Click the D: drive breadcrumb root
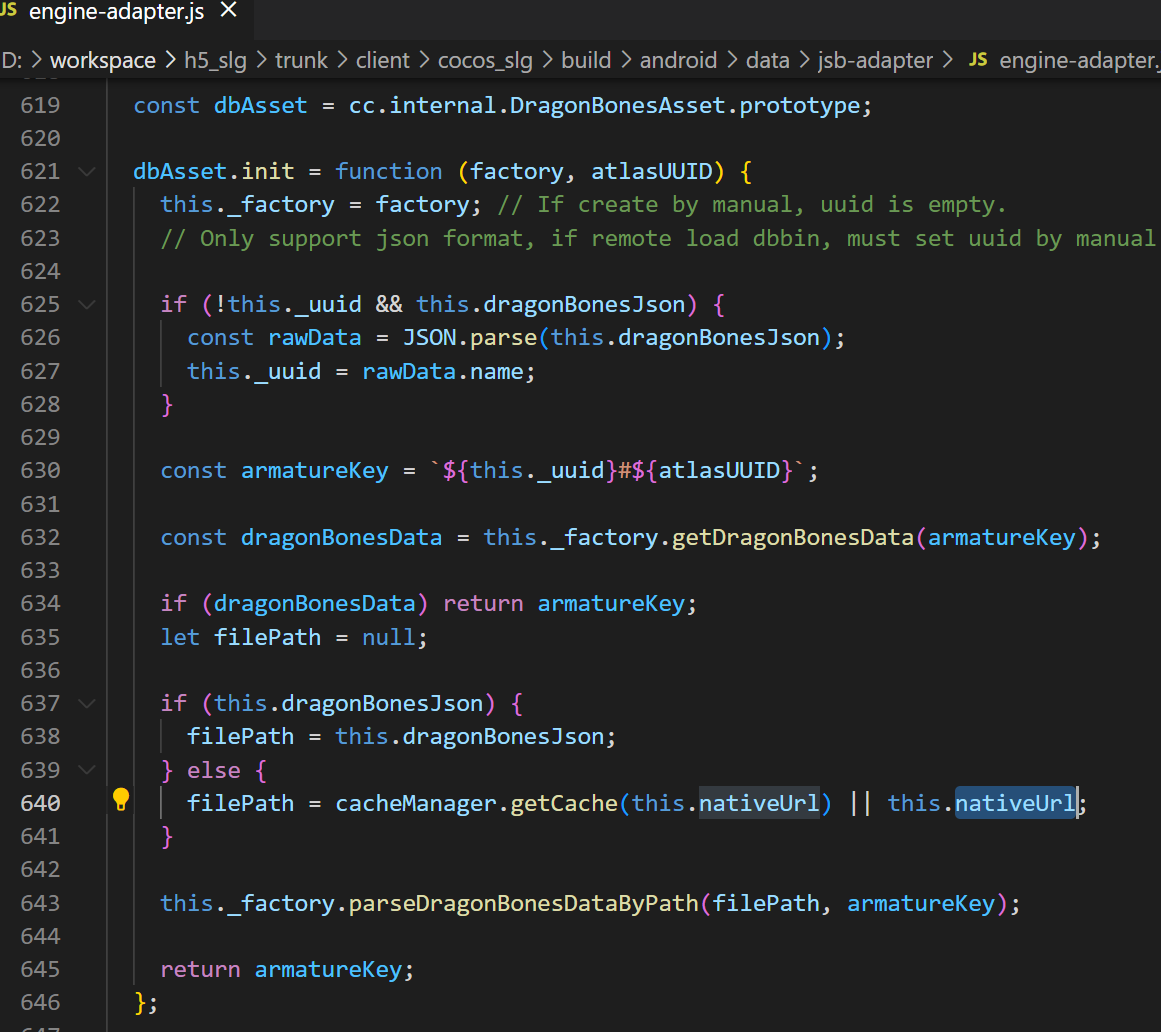This screenshot has height=1032, width=1161. [x=11, y=60]
